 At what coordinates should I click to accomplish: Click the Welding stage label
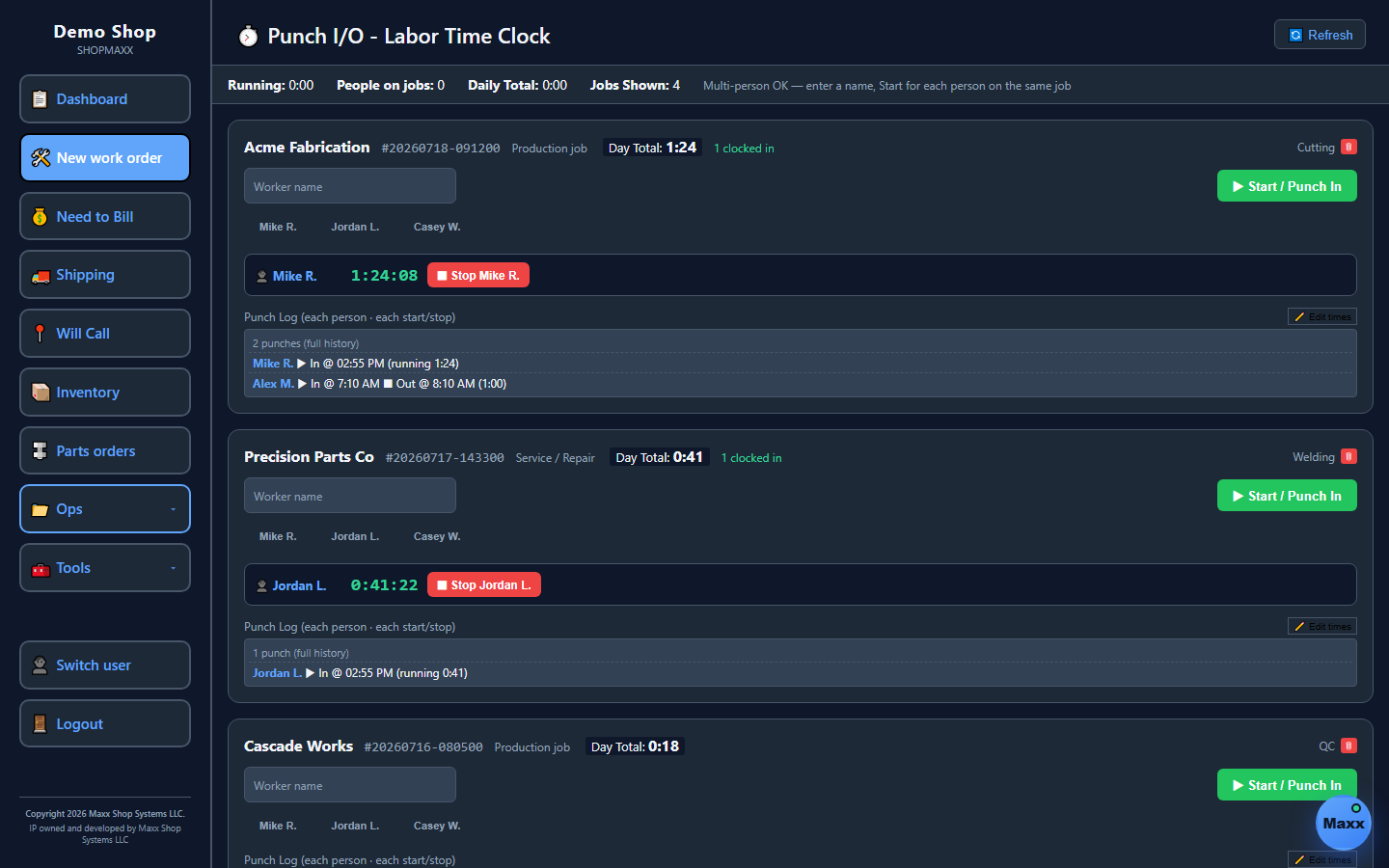click(x=1314, y=457)
